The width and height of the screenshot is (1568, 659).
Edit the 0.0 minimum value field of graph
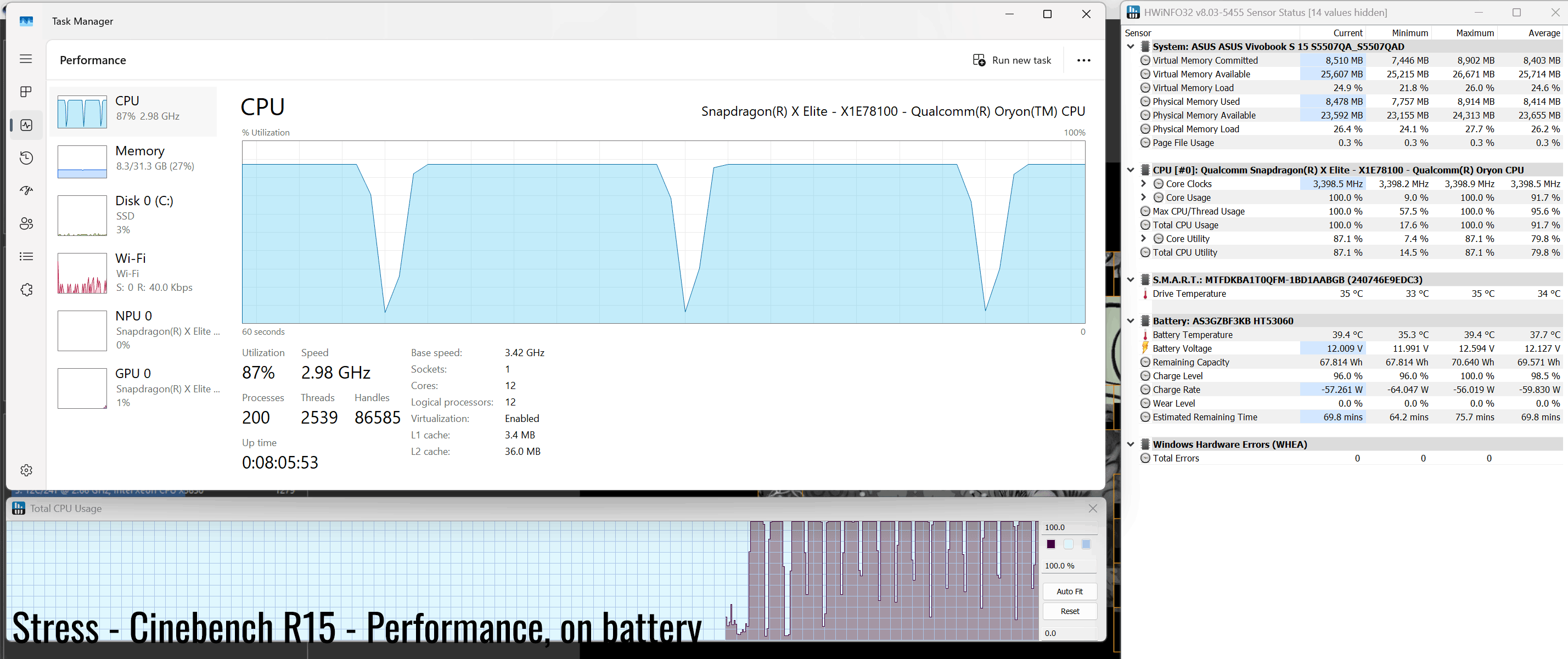click(x=1070, y=633)
